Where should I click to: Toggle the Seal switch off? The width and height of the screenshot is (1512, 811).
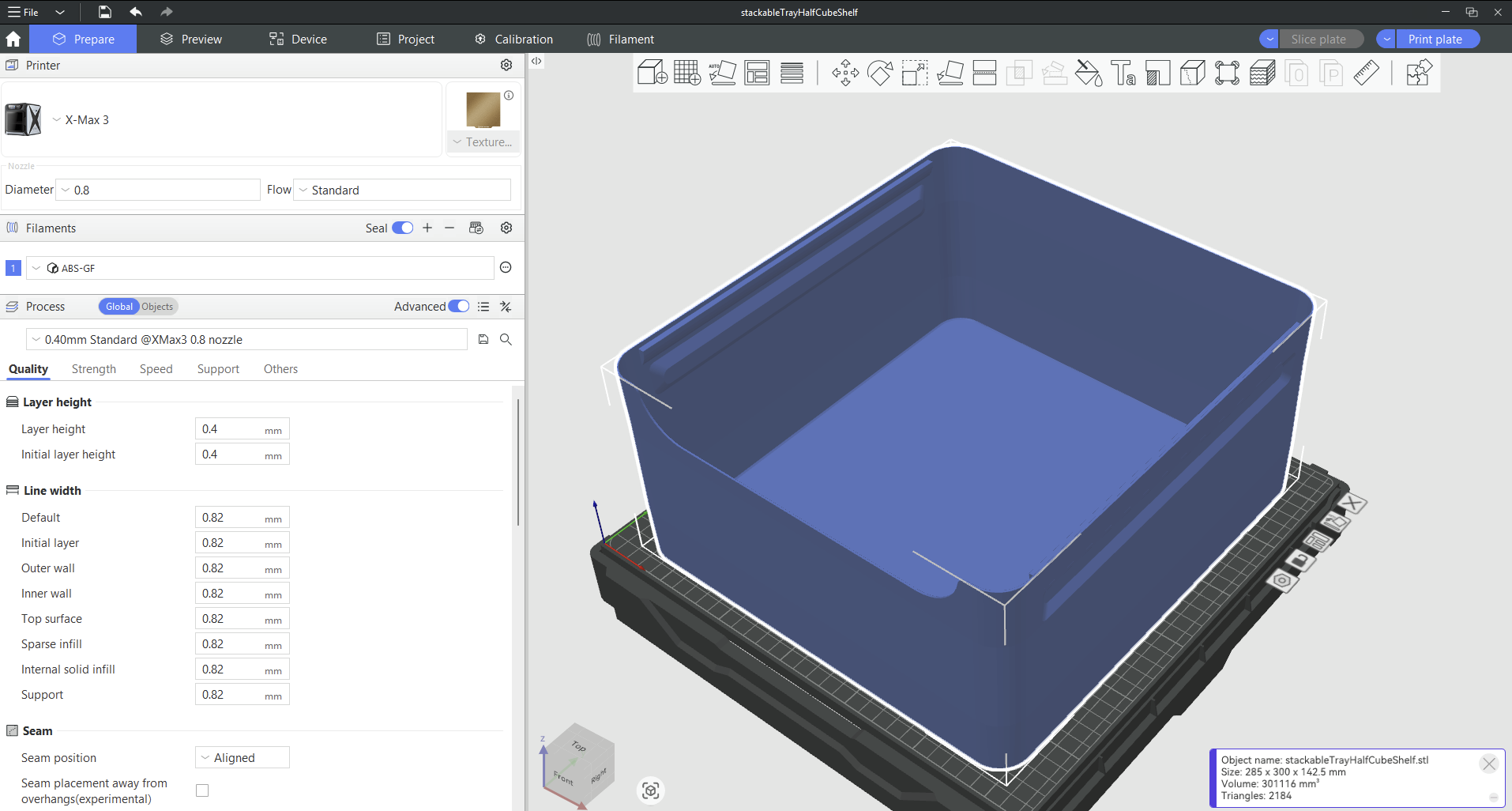403,228
